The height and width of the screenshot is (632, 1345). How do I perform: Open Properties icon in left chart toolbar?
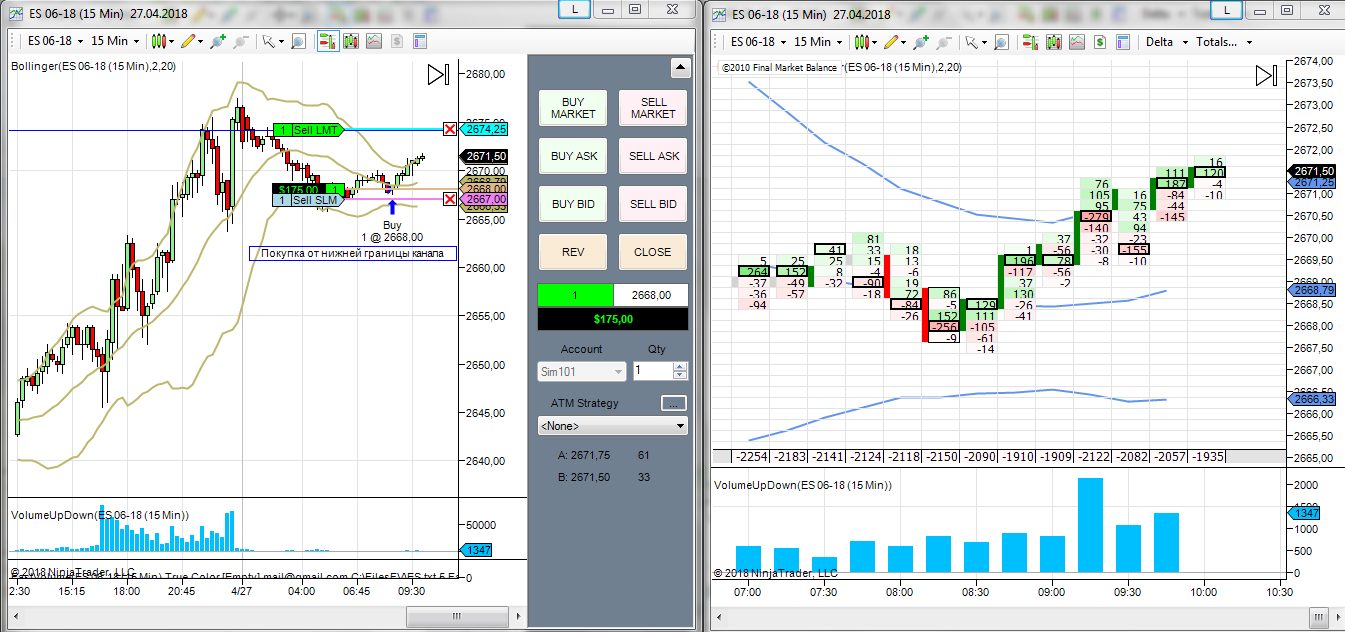(x=420, y=41)
